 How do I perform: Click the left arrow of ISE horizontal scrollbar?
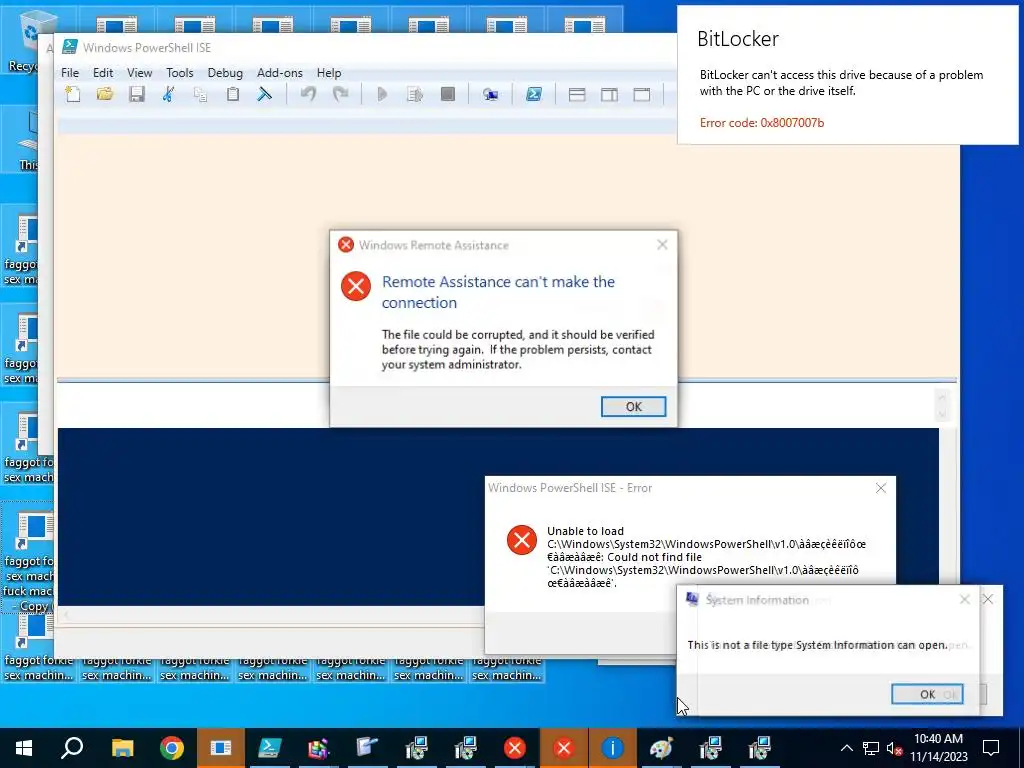(x=66, y=615)
